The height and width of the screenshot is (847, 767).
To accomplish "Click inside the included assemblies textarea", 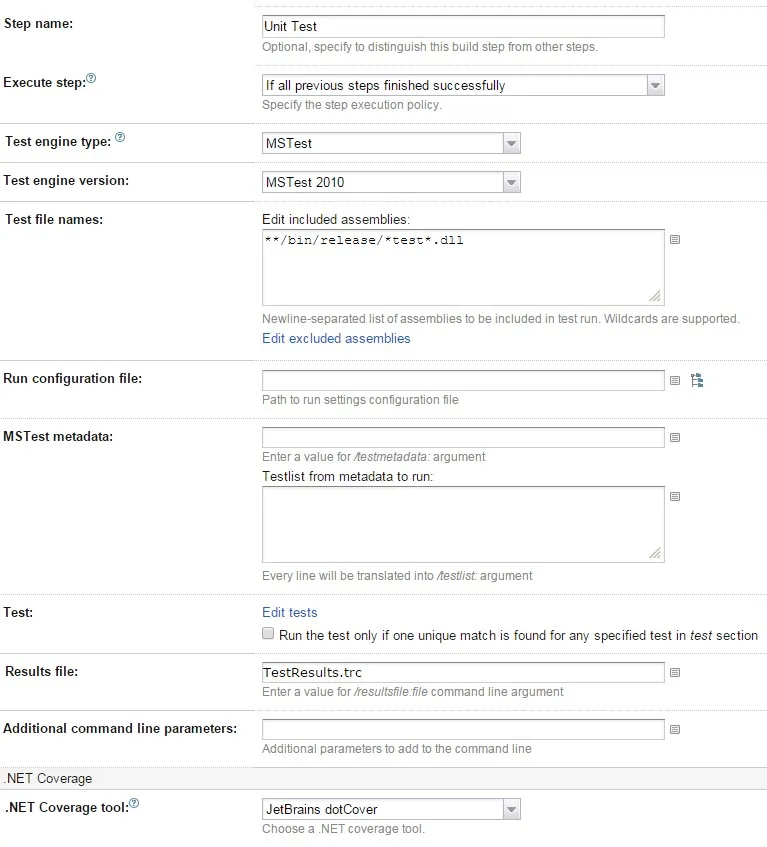I will 462,267.
